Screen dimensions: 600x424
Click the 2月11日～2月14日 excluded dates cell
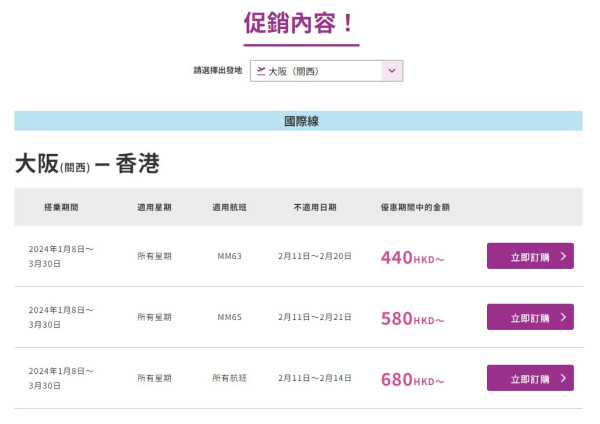315,378
